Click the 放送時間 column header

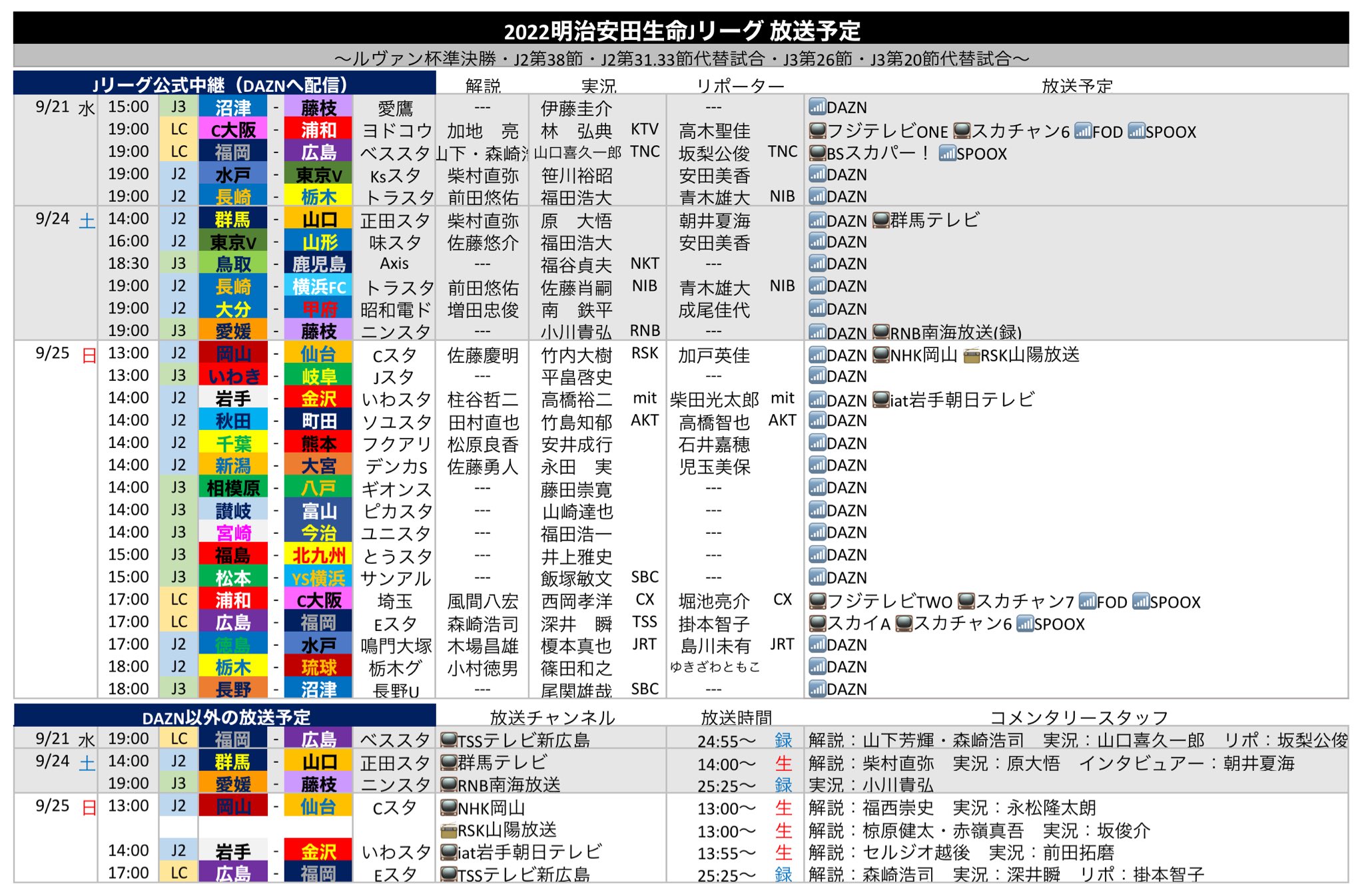[x=736, y=718]
